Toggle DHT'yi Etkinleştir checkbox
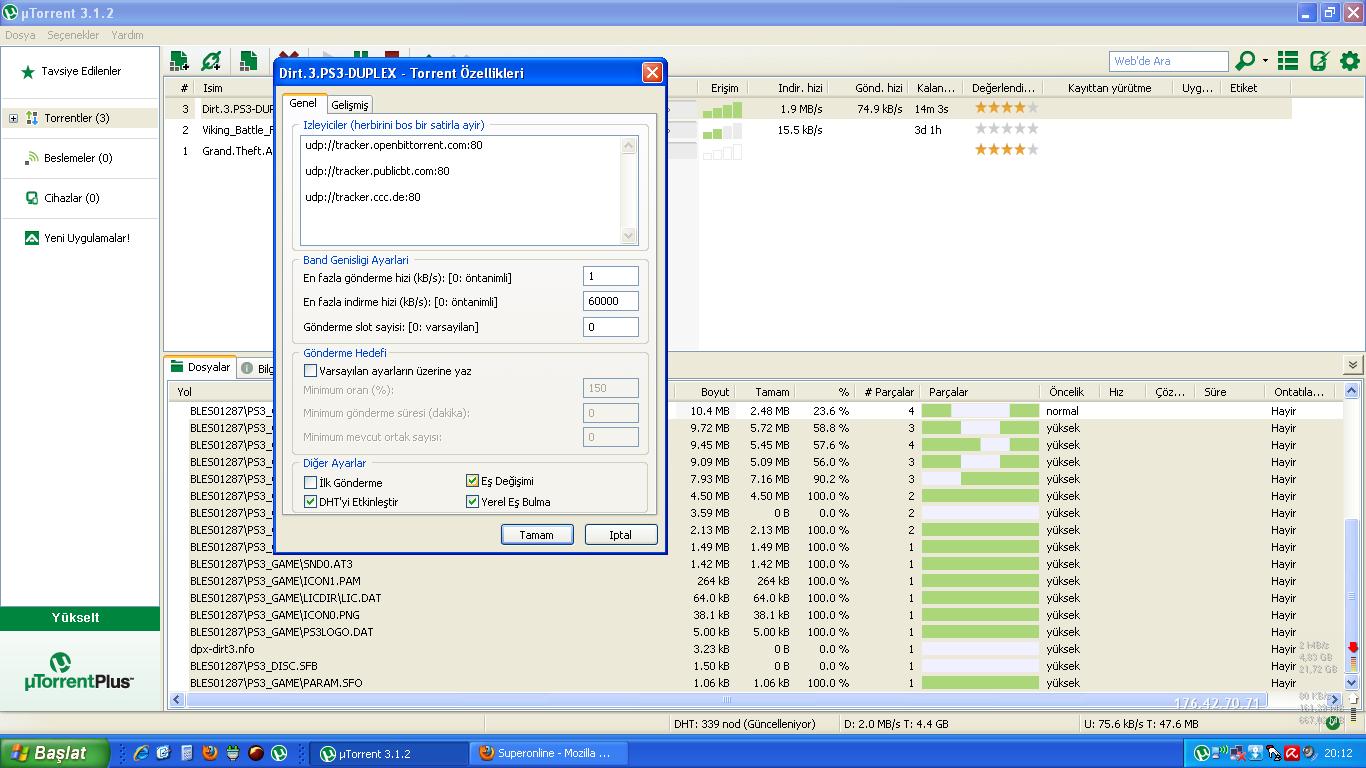The height and width of the screenshot is (768, 1366). (x=310, y=502)
